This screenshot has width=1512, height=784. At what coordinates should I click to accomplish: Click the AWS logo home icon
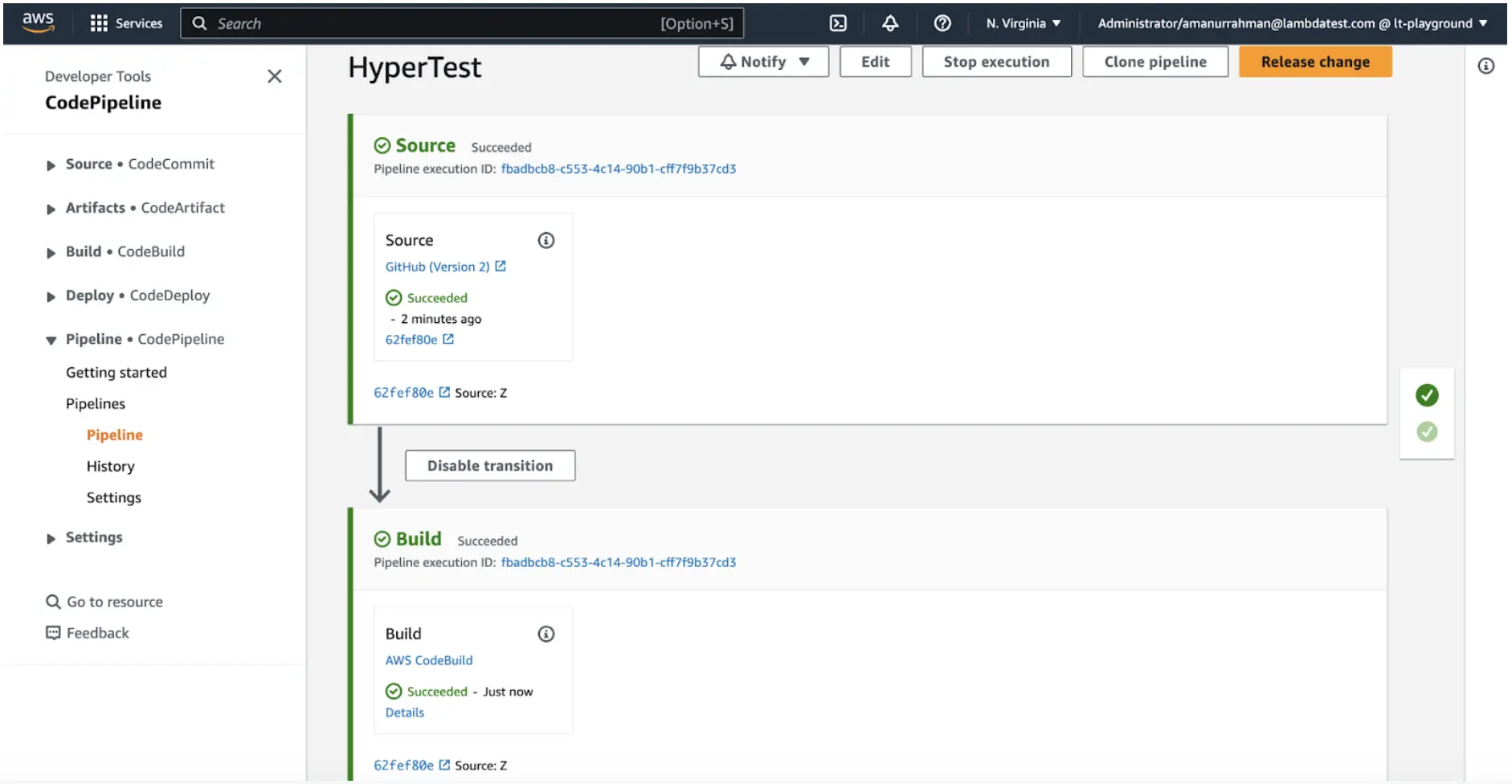pos(38,22)
